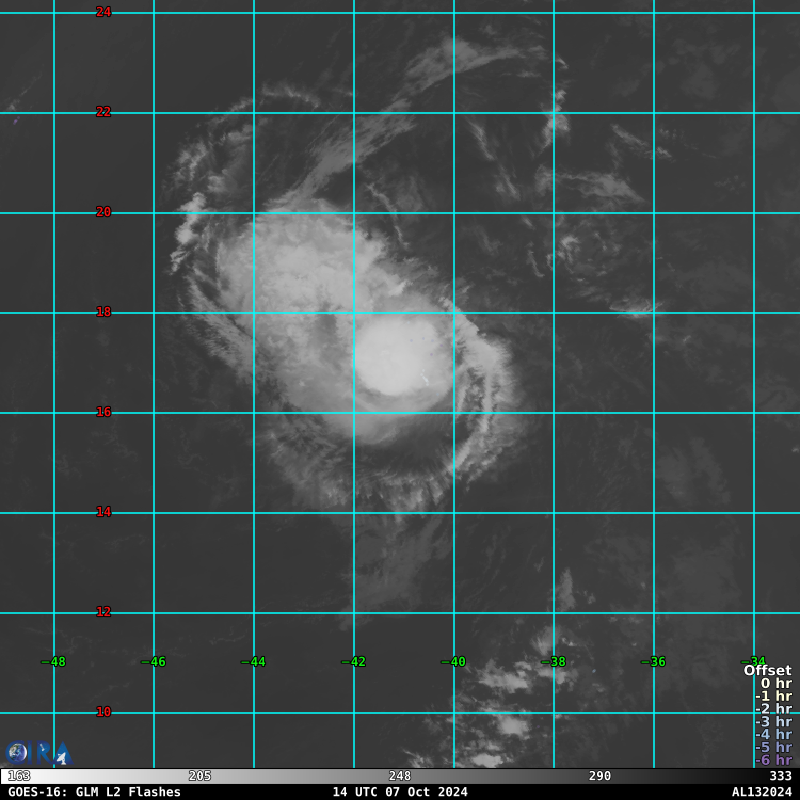Click the GOES-16: GLM L2 Flashes title
Viewport: 800px width, 800px height.
click(x=95, y=792)
